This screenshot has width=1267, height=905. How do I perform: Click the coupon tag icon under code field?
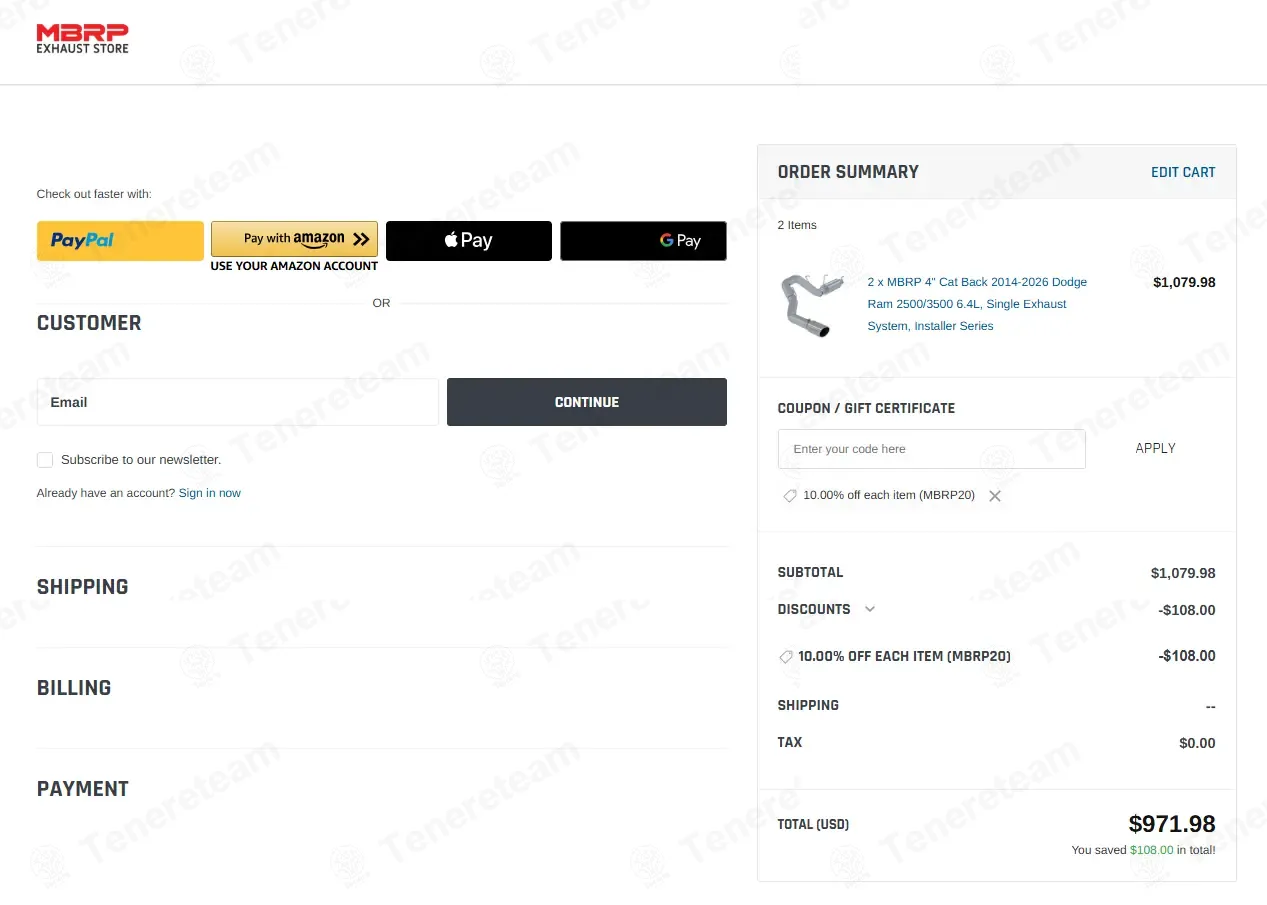click(x=790, y=496)
